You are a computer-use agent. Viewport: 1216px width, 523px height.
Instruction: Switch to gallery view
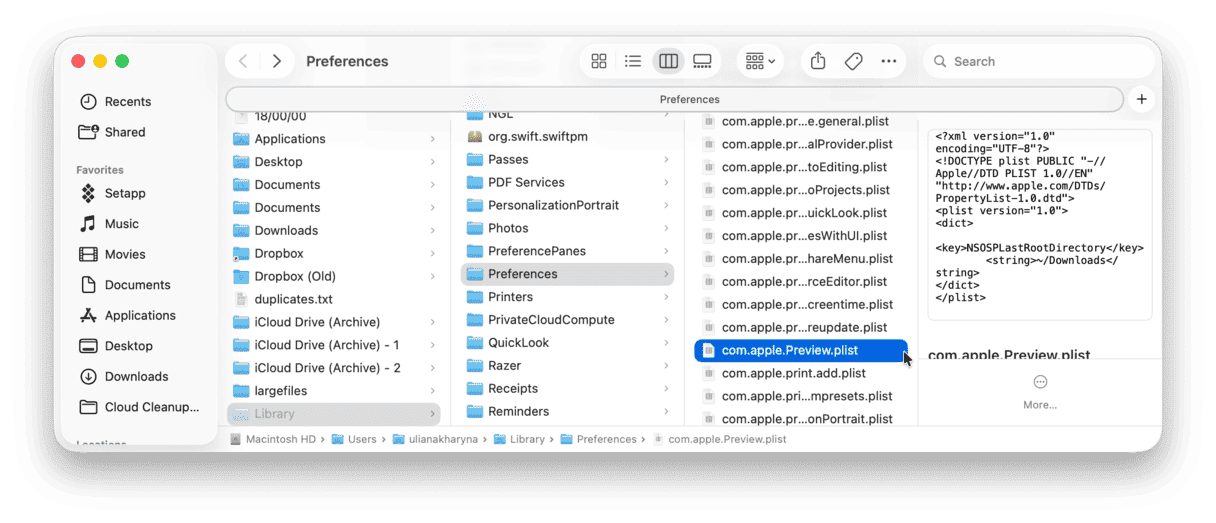tap(702, 61)
